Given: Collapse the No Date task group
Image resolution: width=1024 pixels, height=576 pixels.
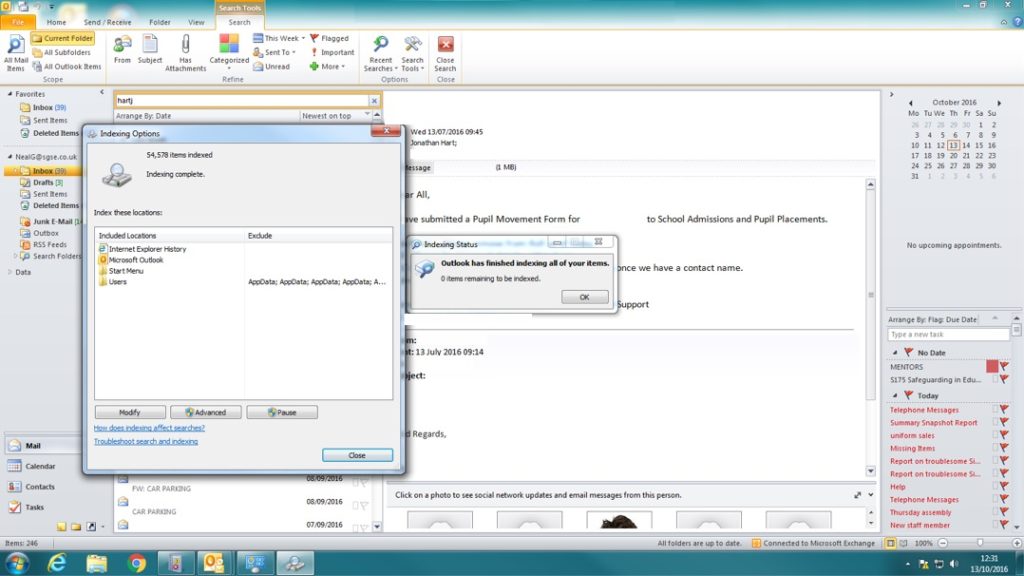Looking at the screenshot, I should click(x=895, y=353).
